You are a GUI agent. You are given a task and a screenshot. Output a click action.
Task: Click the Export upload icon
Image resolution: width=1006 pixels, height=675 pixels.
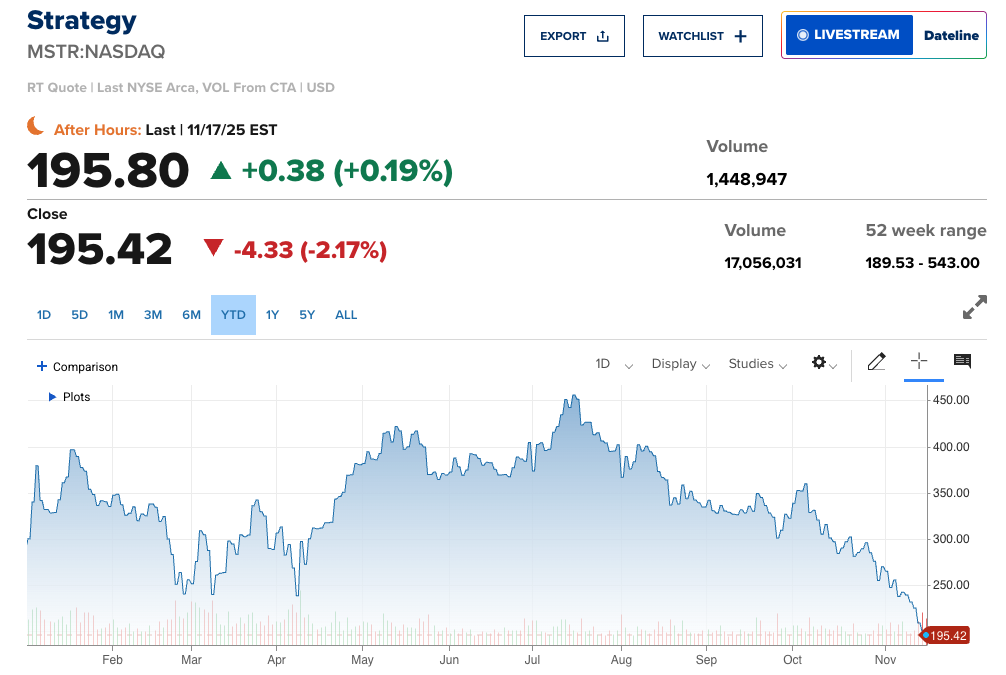(602, 36)
